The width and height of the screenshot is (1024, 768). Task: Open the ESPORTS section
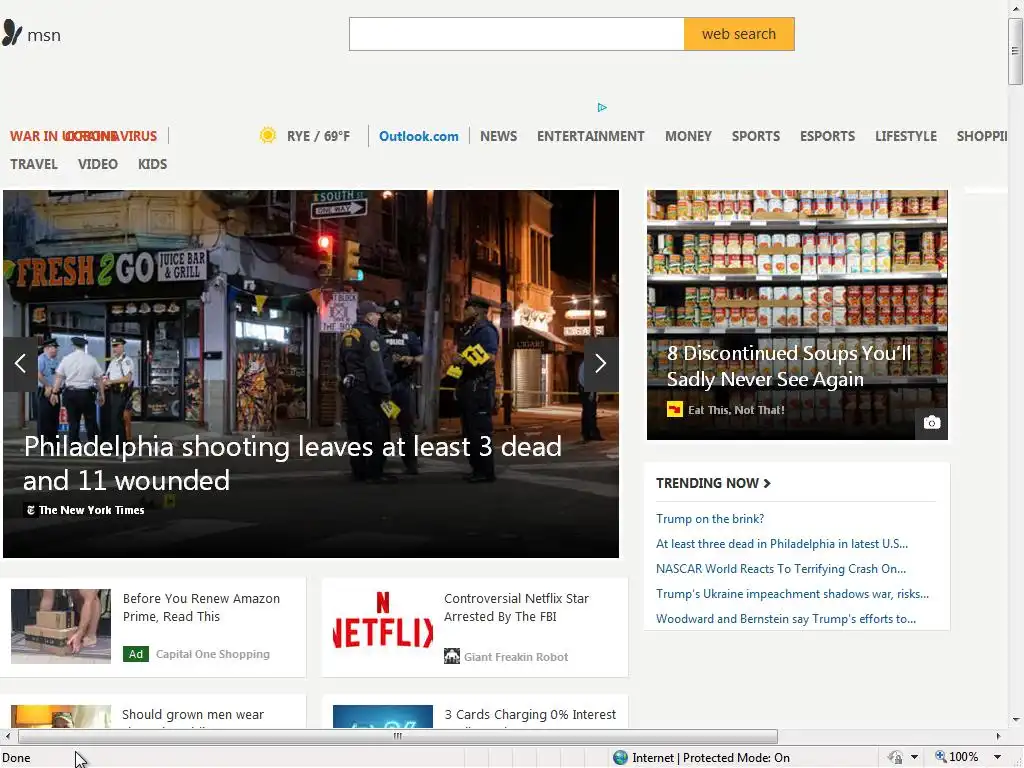[827, 136]
